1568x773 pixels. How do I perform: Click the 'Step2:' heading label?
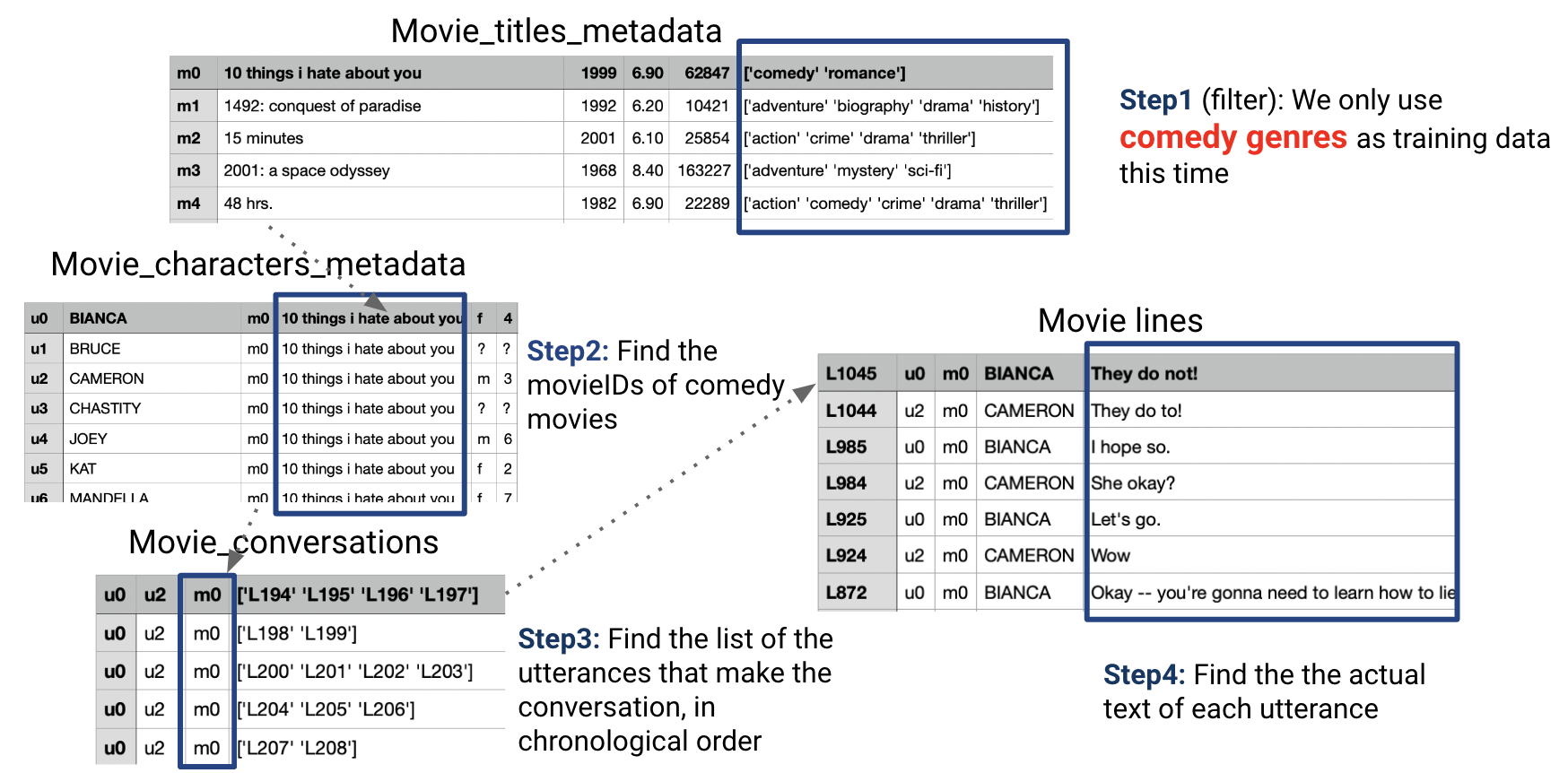coord(568,352)
